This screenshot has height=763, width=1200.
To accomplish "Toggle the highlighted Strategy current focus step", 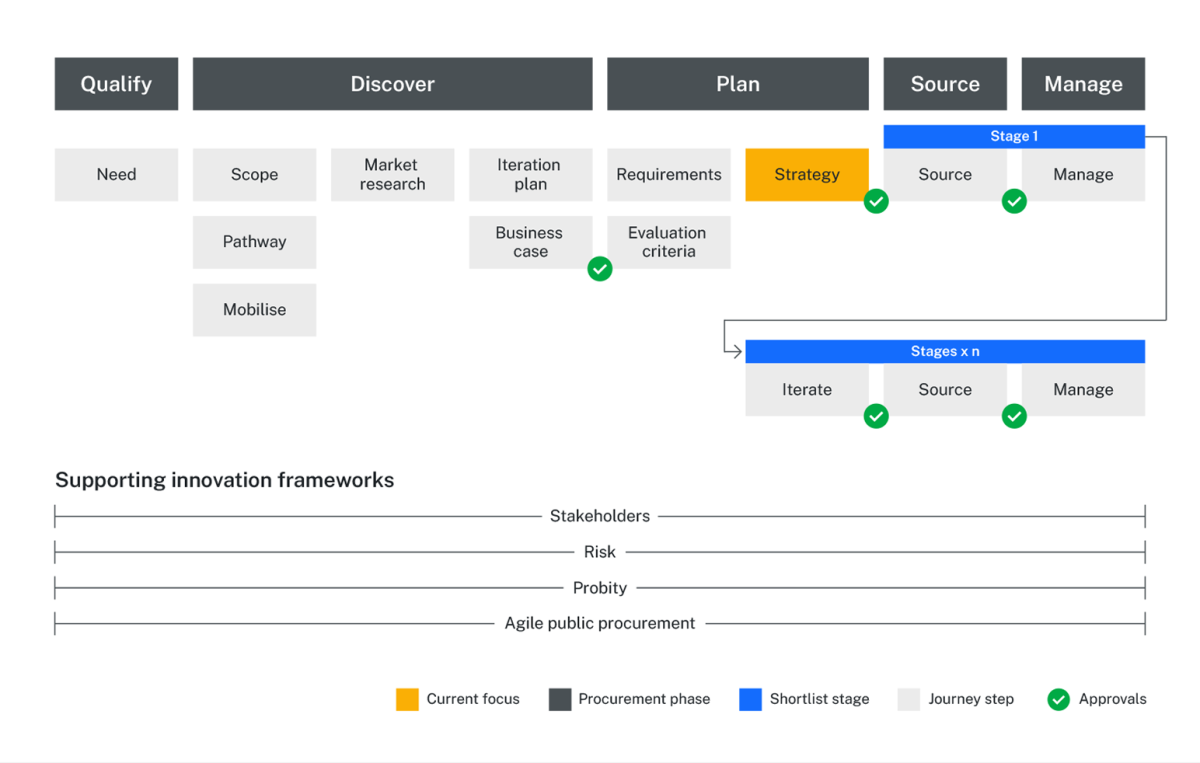I will pyautogui.click(x=806, y=174).
